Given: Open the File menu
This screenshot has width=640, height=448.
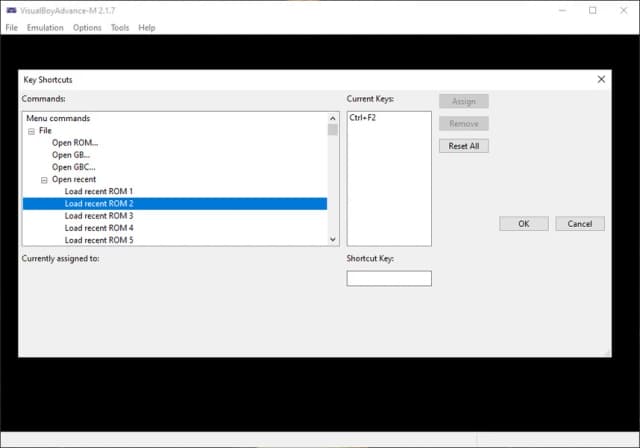Looking at the screenshot, I should [x=11, y=28].
